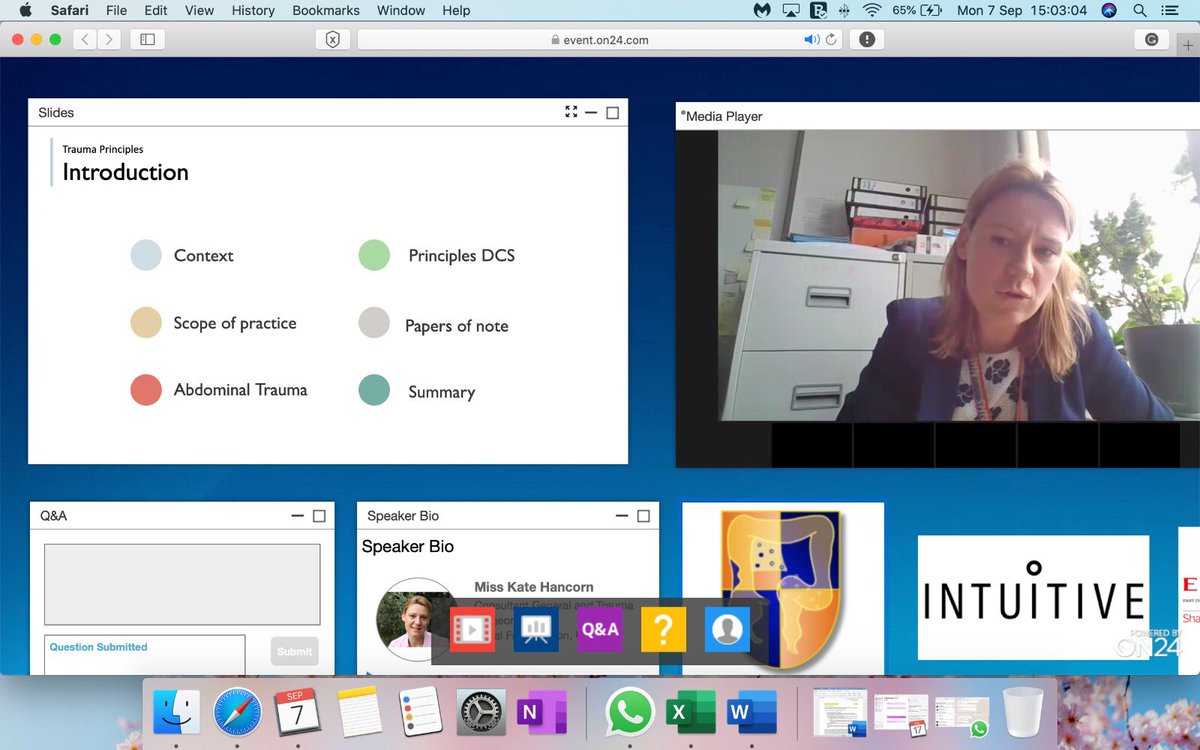The width and height of the screenshot is (1200, 750).
Task: Click Kate Hancorn's profile photo
Action: click(x=417, y=620)
